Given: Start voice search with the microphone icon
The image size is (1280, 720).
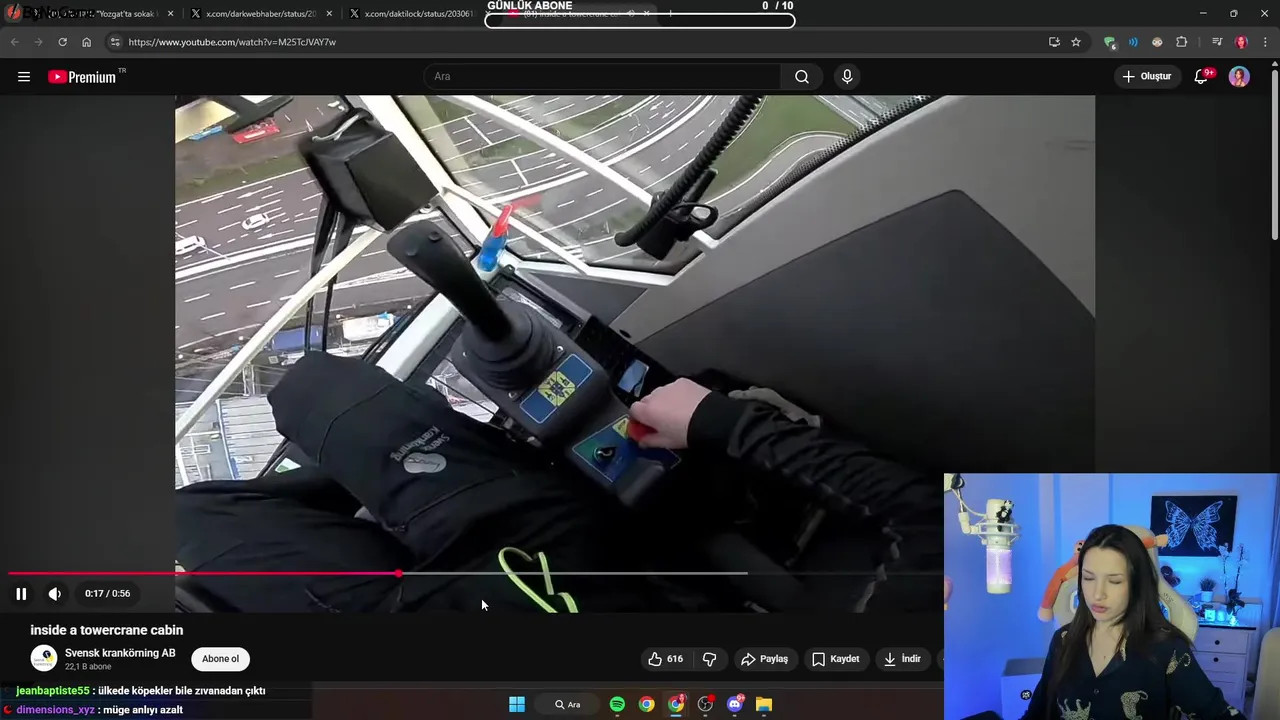Looking at the screenshot, I should (x=847, y=76).
